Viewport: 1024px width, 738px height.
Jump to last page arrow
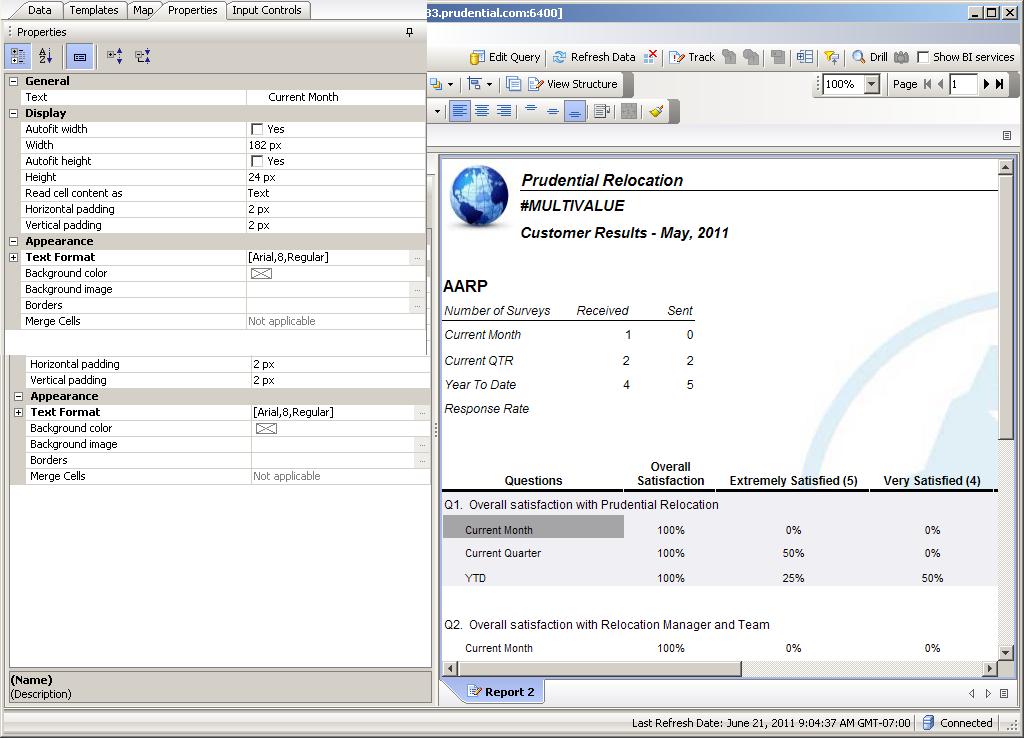click(x=999, y=84)
